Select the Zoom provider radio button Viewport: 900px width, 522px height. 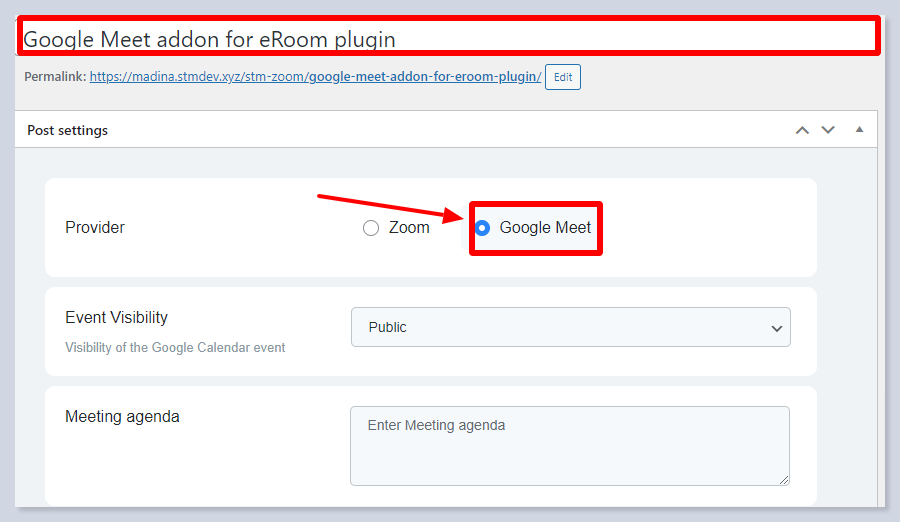pyautogui.click(x=371, y=228)
